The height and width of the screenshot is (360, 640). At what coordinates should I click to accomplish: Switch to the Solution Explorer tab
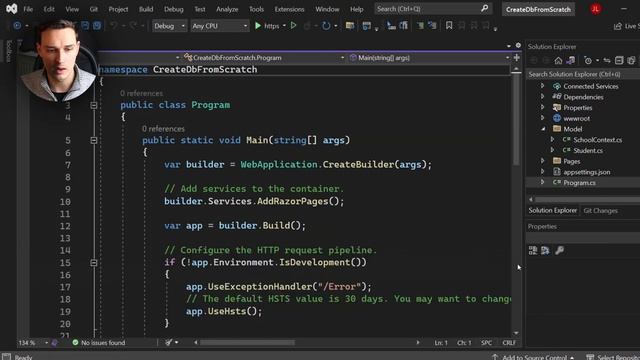[x=553, y=211]
